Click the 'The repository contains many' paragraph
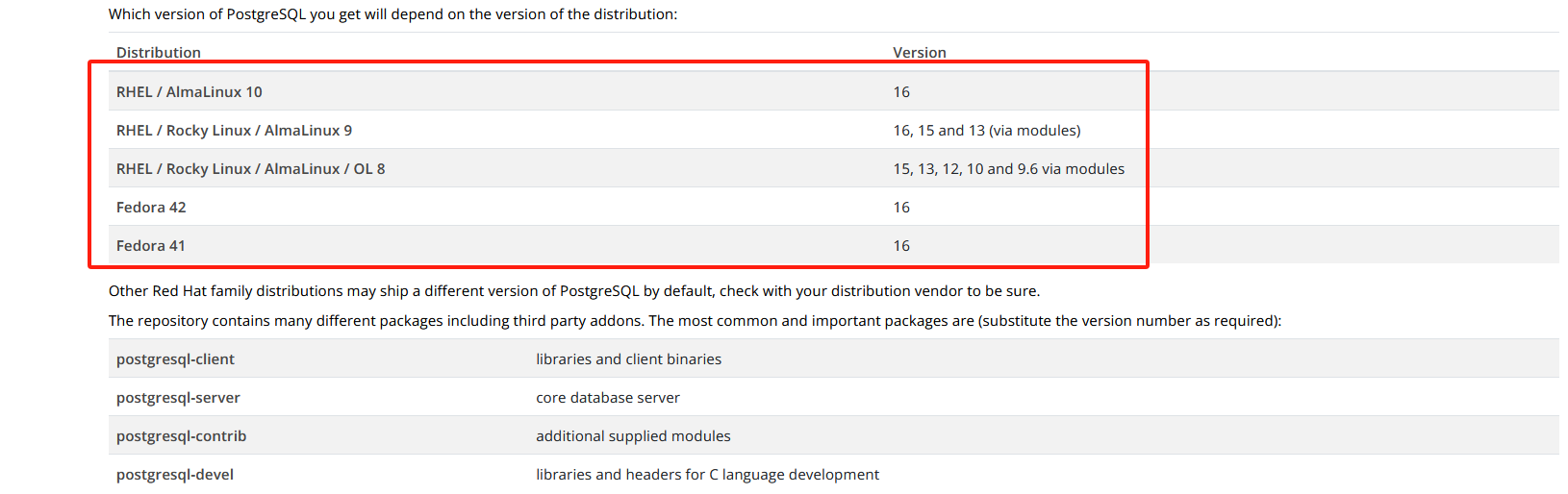This screenshot has width=1568, height=494. point(695,321)
